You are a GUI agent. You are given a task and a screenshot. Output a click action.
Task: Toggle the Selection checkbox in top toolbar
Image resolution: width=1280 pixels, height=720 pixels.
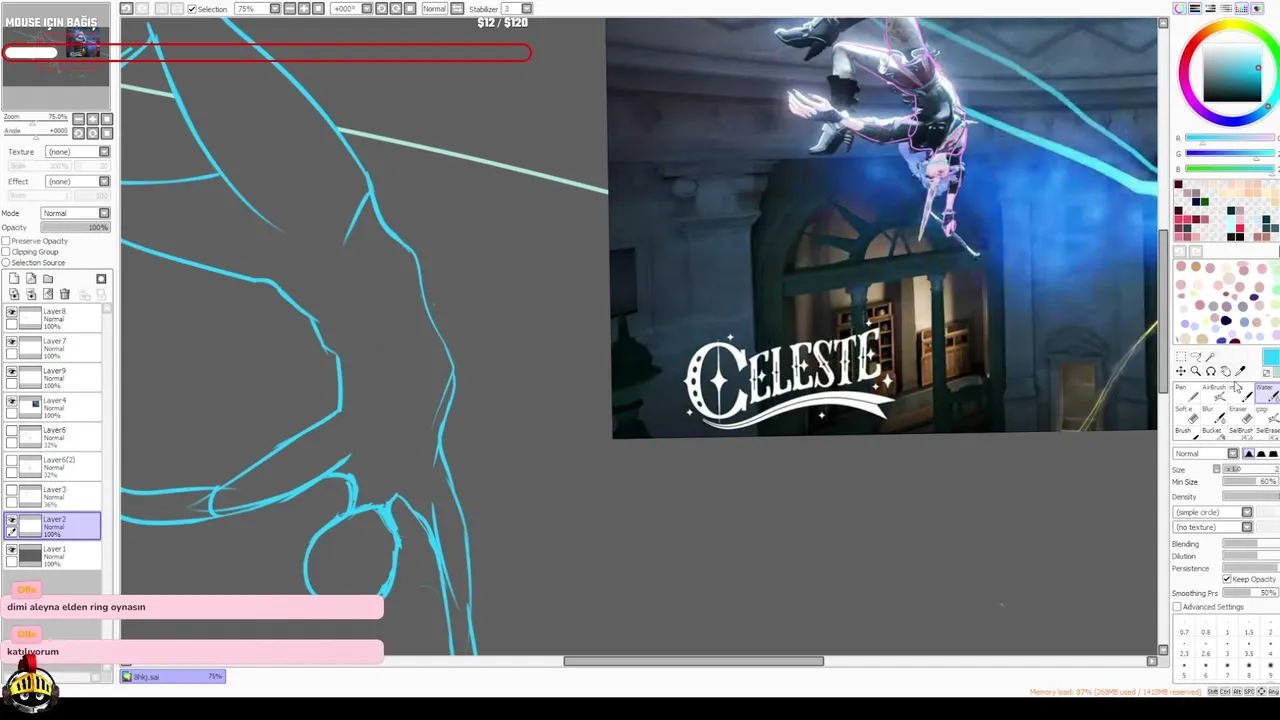click(192, 9)
